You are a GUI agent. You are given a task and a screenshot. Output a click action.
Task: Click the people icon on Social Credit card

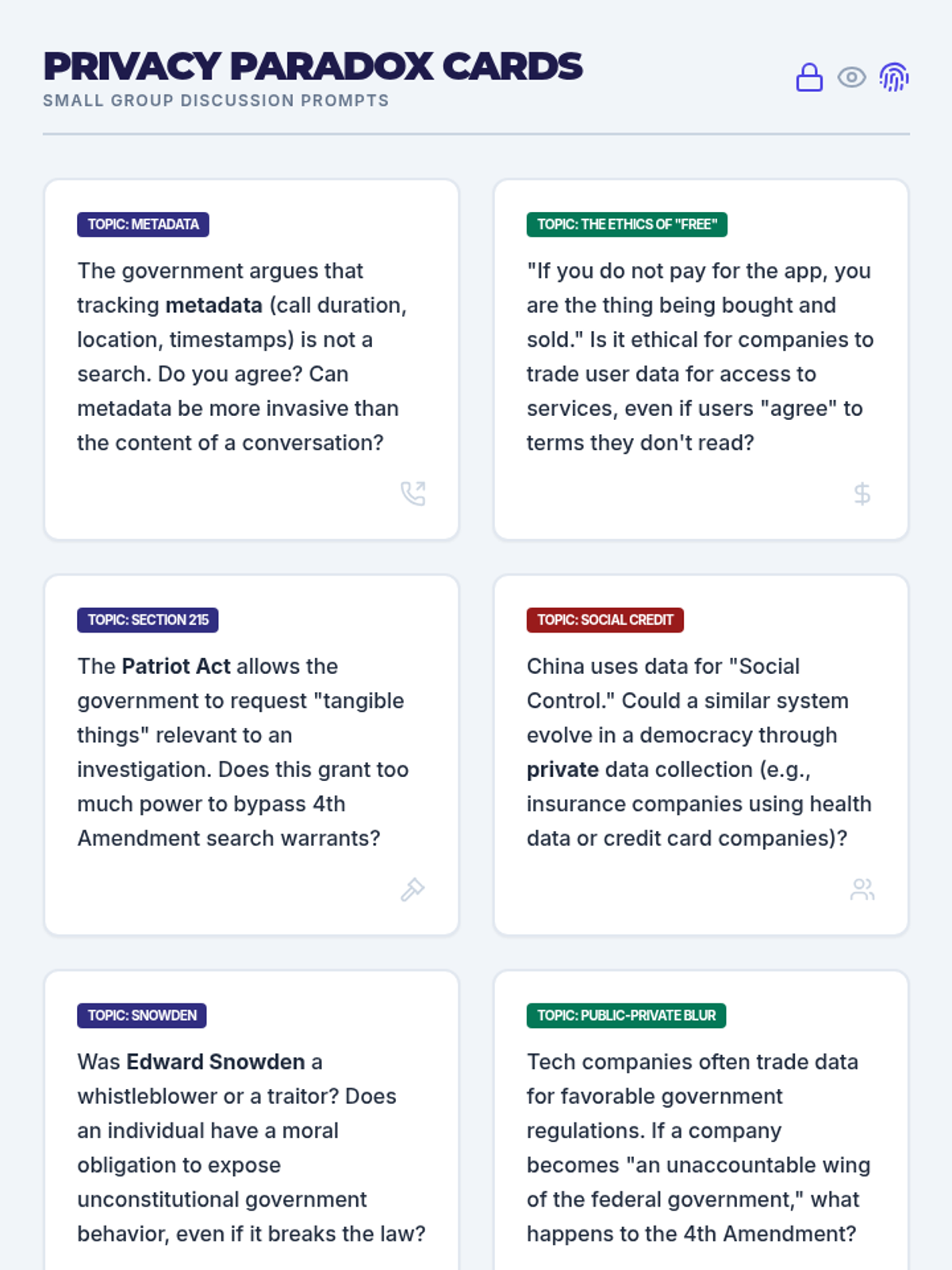(x=862, y=889)
